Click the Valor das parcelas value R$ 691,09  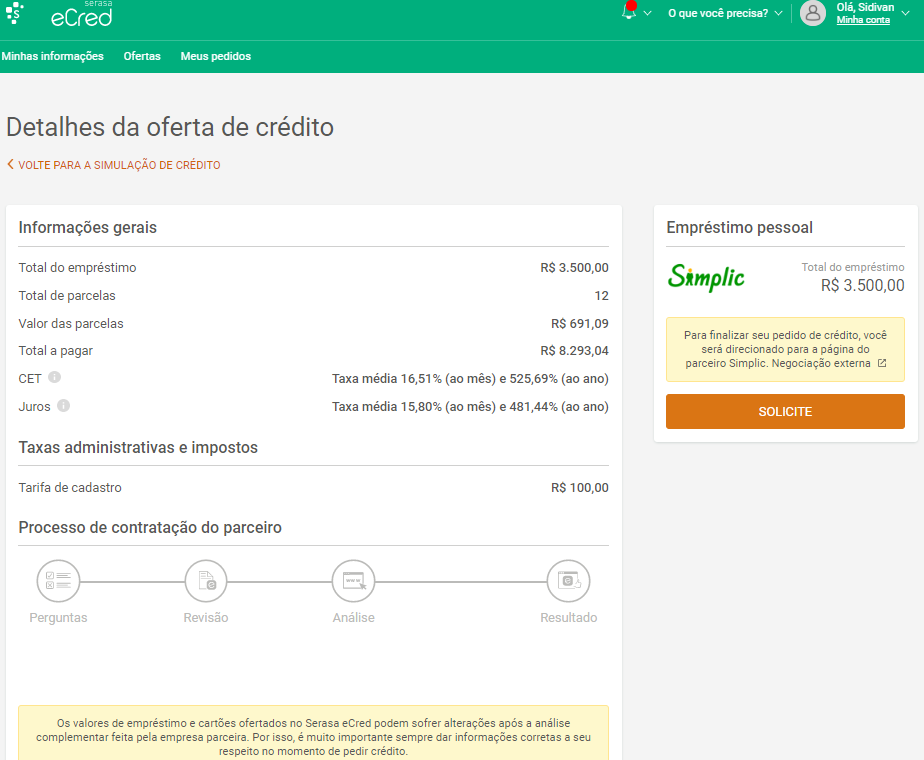tap(580, 323)
